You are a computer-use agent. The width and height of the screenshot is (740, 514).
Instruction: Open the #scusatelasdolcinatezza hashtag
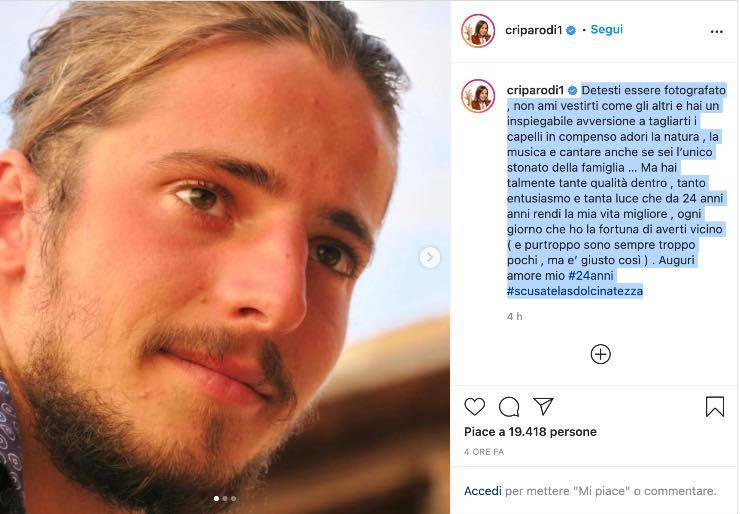(575, 291)
